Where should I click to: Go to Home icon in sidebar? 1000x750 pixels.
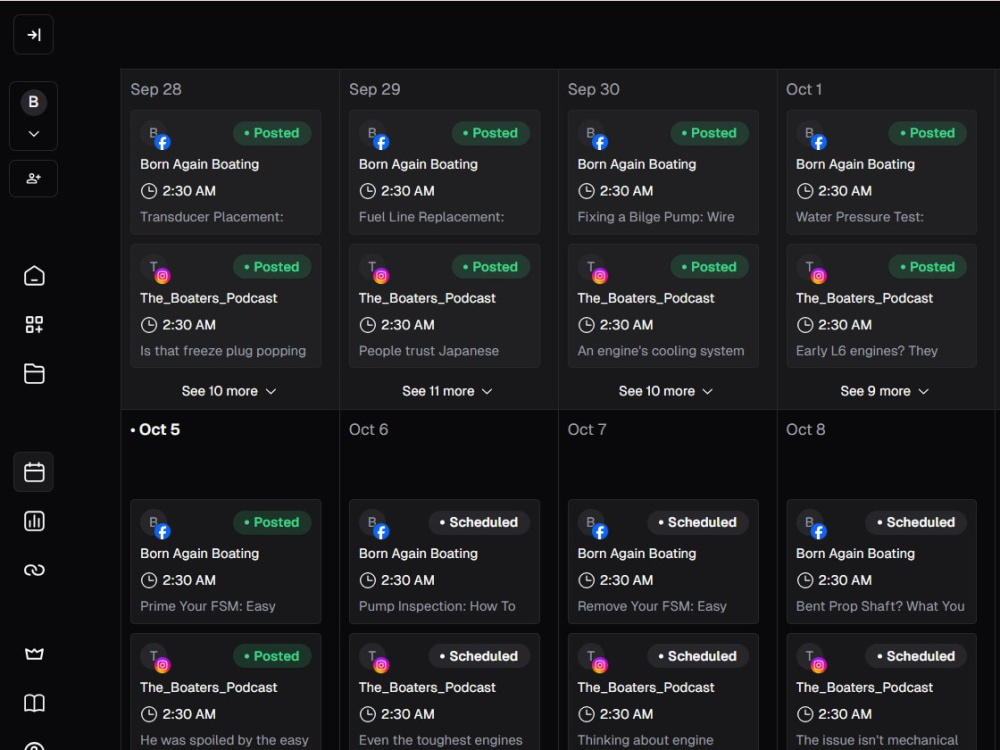pyautogui.click(x=34, y=276)
